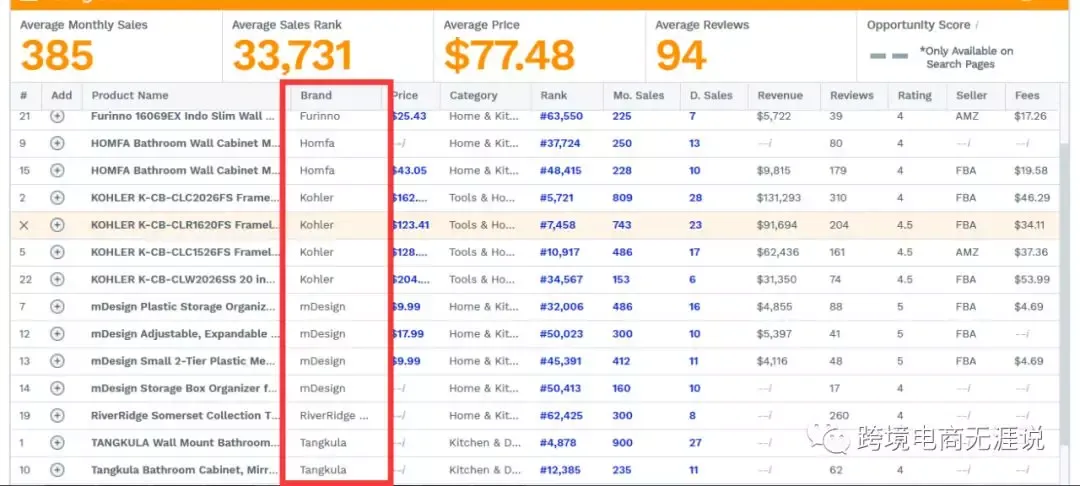Sort table by Rank column header

click(554, 96)
